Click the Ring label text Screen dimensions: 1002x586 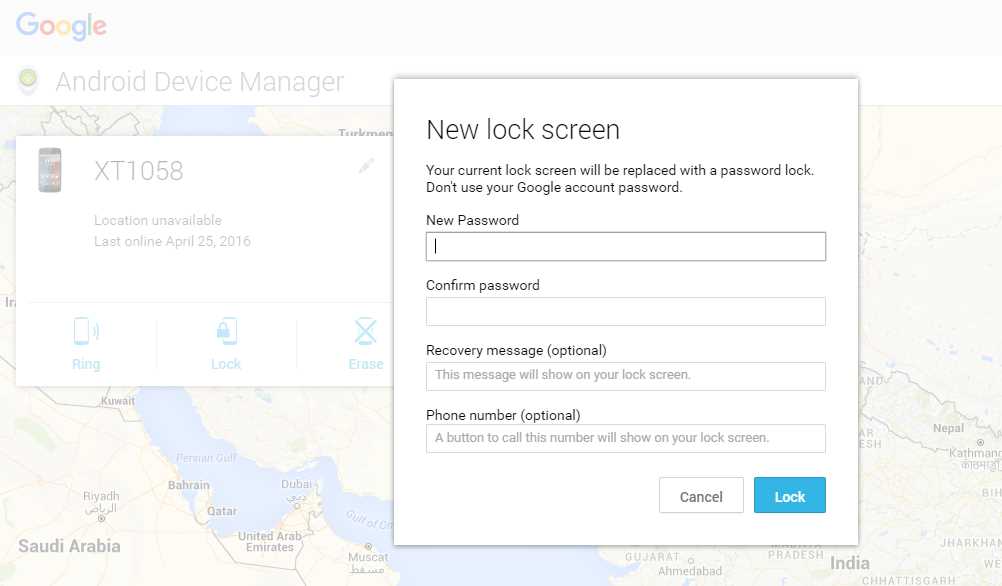tap(86, 363)
